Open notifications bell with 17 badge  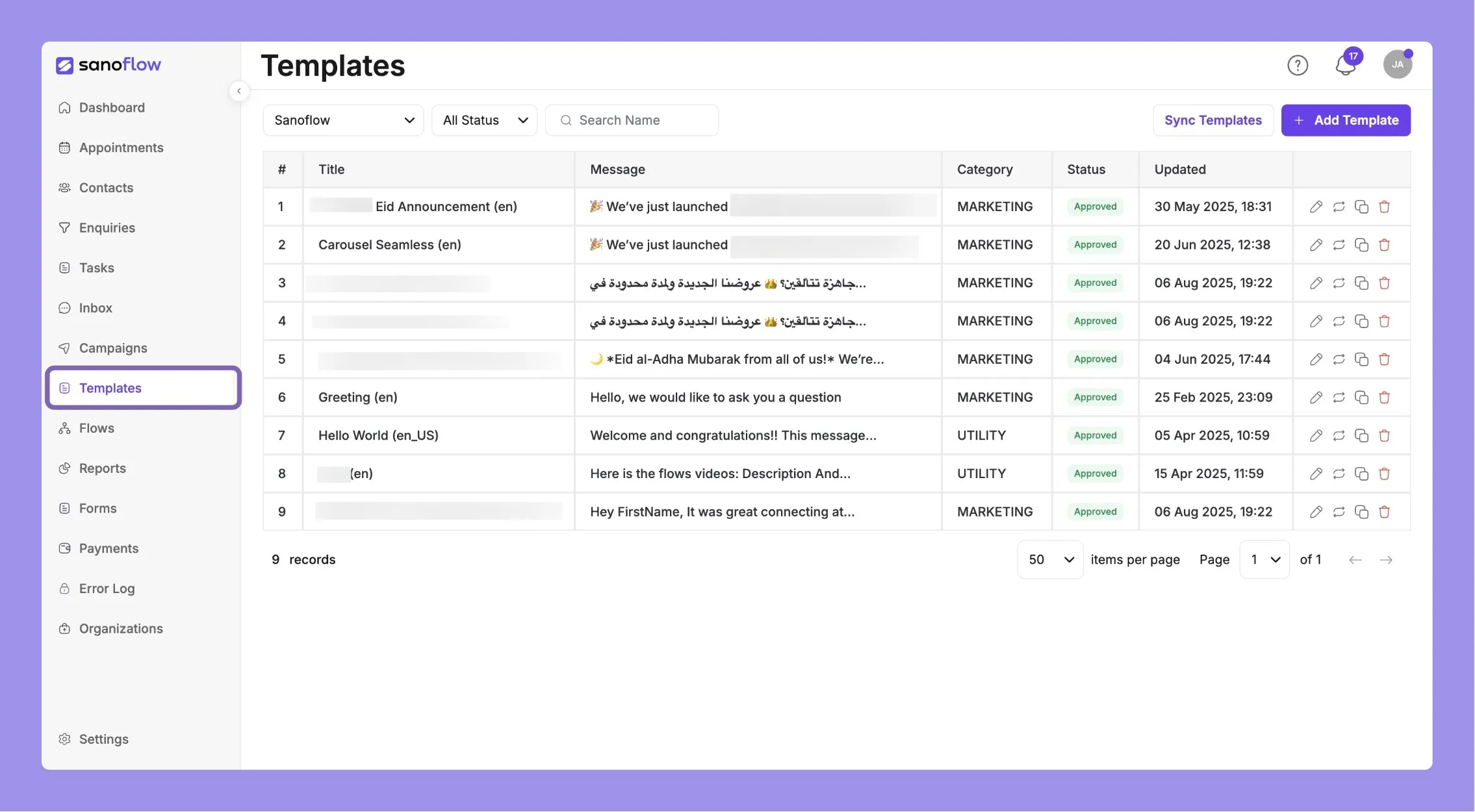pyautogui.click(x=1346, y=64)
